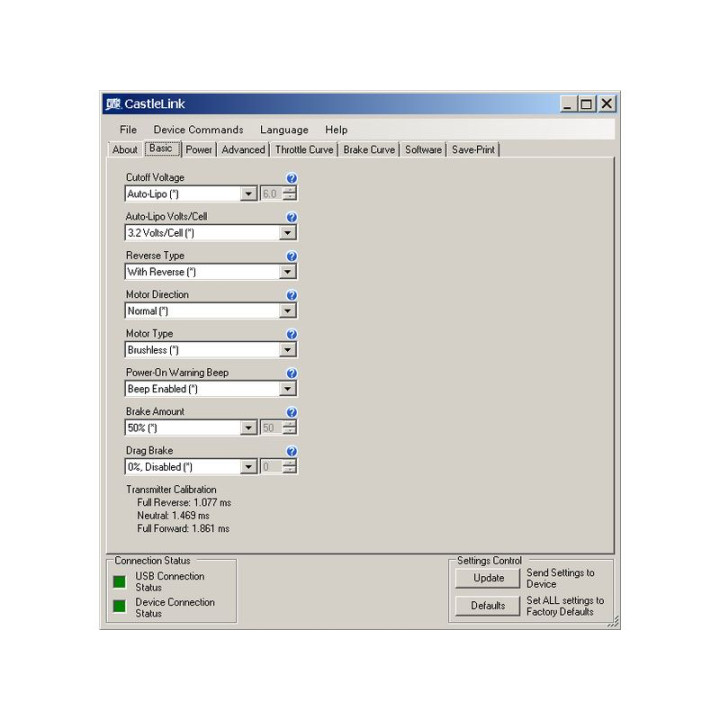Minimize the CastleLink window
The width and height of the screenshot is (720, 720).
tap(568, 104)
